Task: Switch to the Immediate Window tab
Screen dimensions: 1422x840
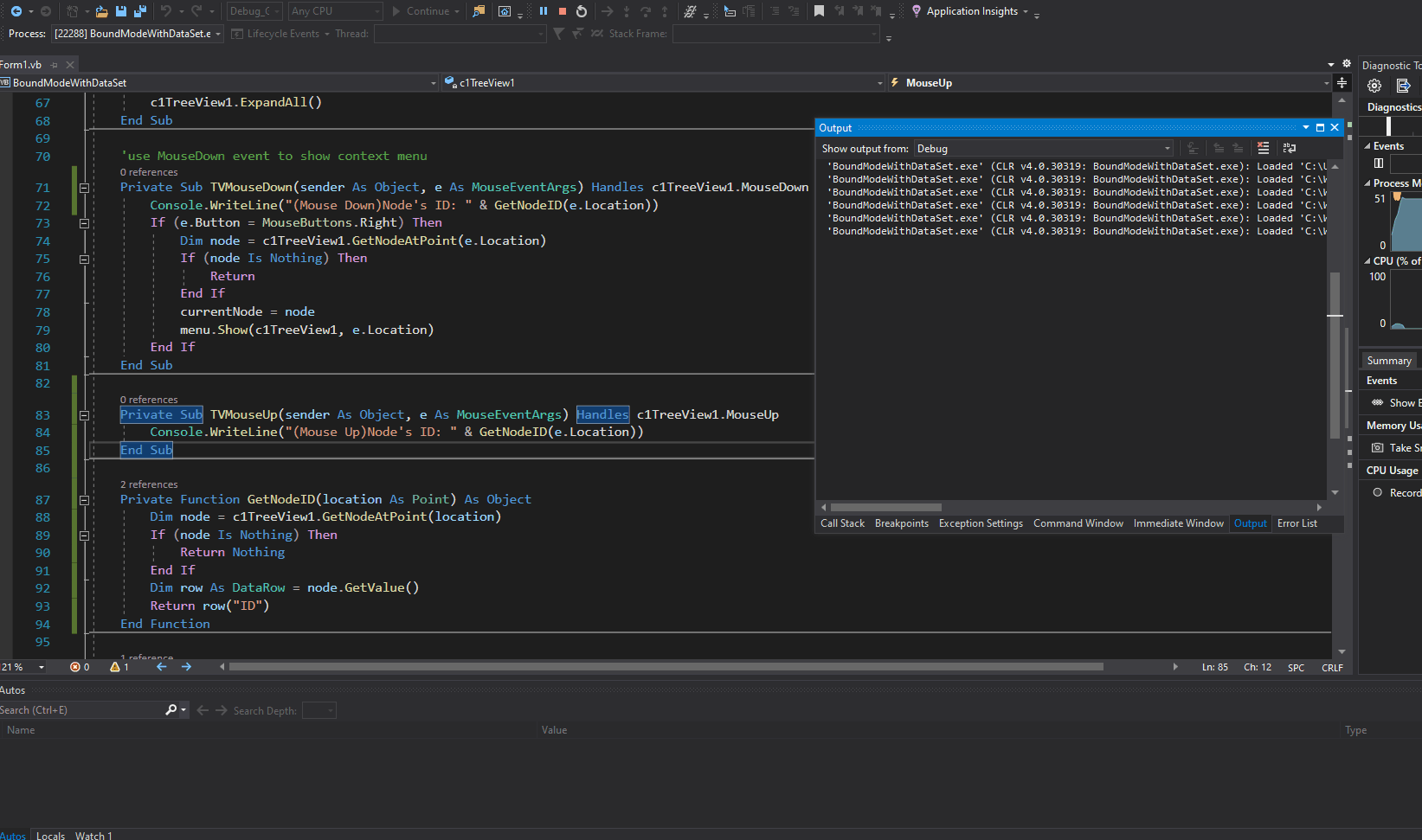Action: [x=1178, y=523]
